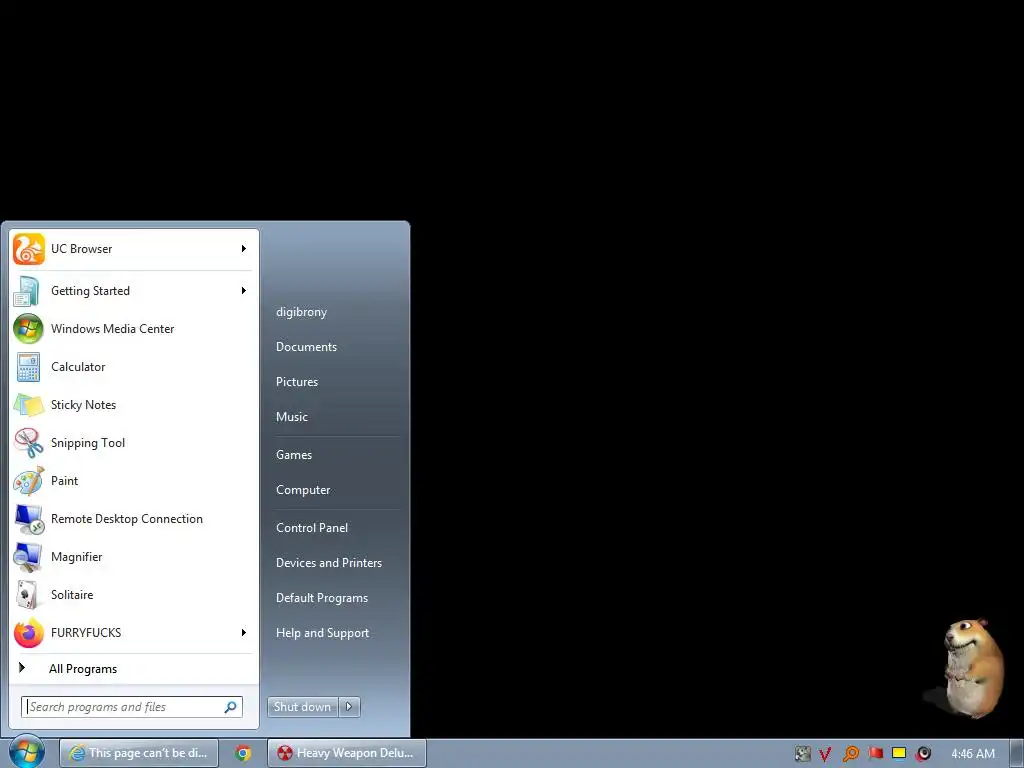The image size is (1024, 768).
Task: Click the yellow tray icon
Action: [899, 753]
